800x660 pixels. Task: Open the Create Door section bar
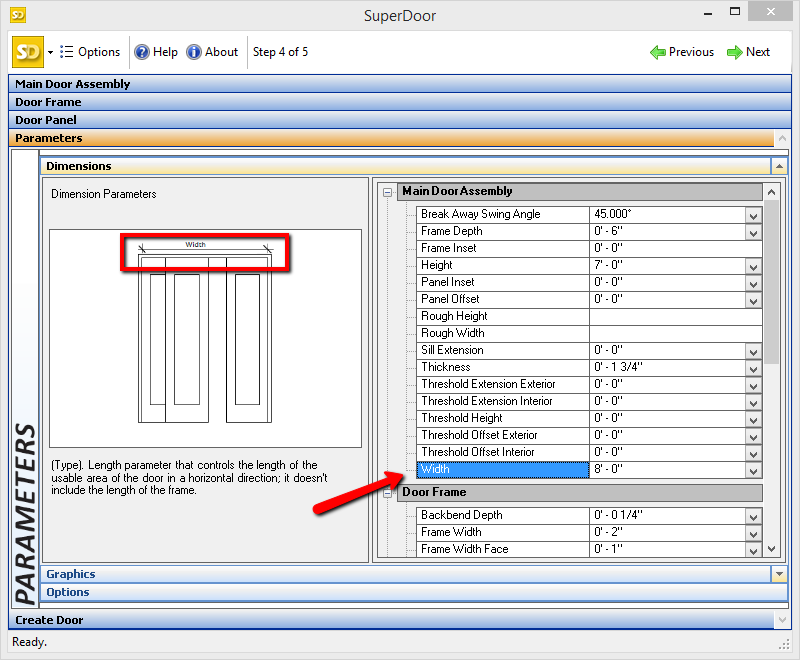point(391,620)
